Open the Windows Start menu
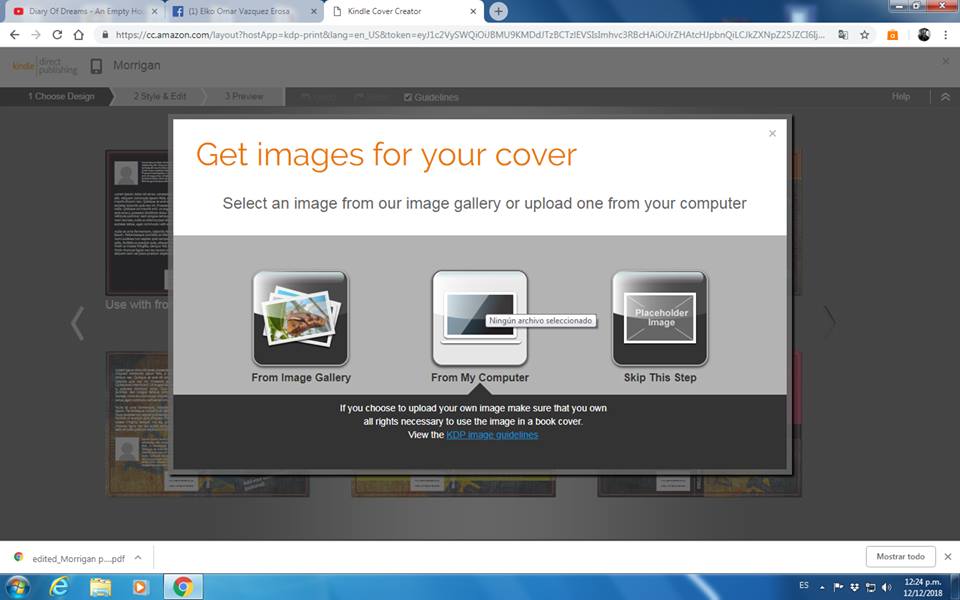This screenshot has height=600, width=960. [18, 587]
